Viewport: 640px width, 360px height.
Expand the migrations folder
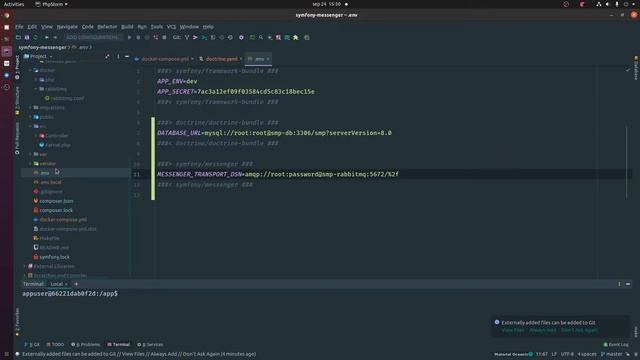[x=30, y=107]
